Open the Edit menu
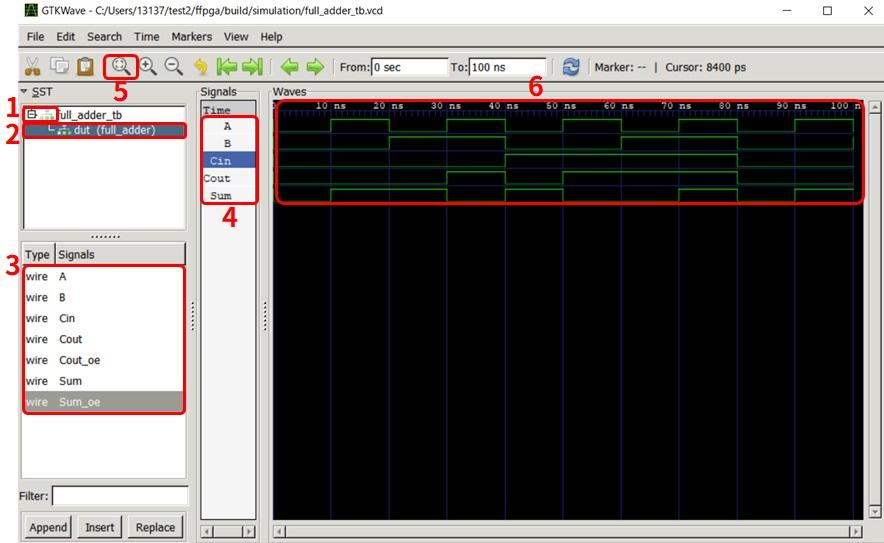Viewport: 884px width, 543px height. [65, 37]
